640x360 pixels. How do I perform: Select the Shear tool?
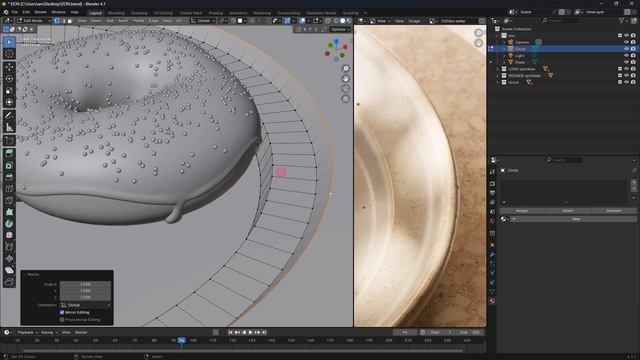pyautogui.click(x=9, y=270)
